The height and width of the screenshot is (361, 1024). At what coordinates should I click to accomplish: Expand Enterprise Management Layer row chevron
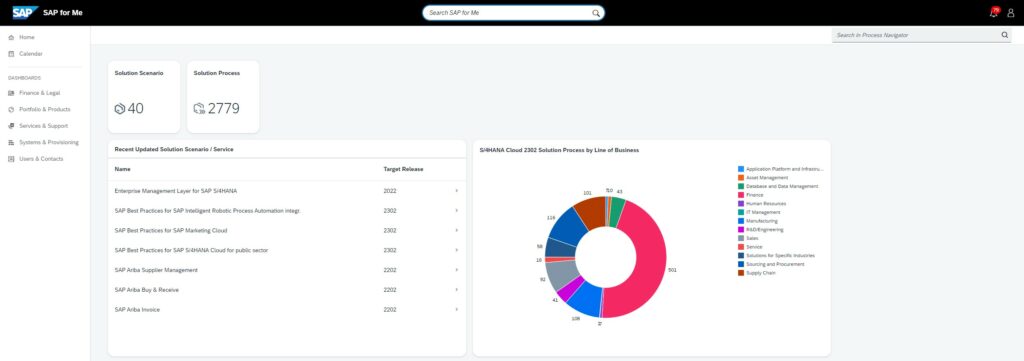pos(456,191)
